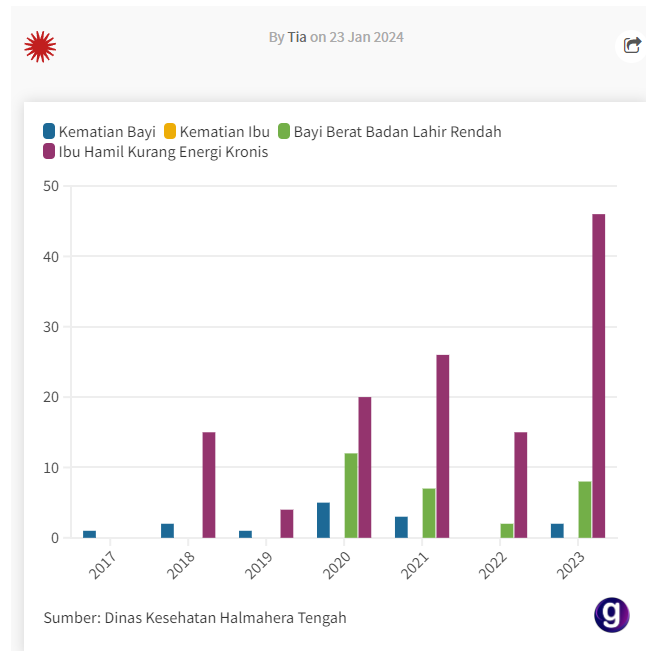
Task: Click the share icon at top right
Action: pos(631,45)
